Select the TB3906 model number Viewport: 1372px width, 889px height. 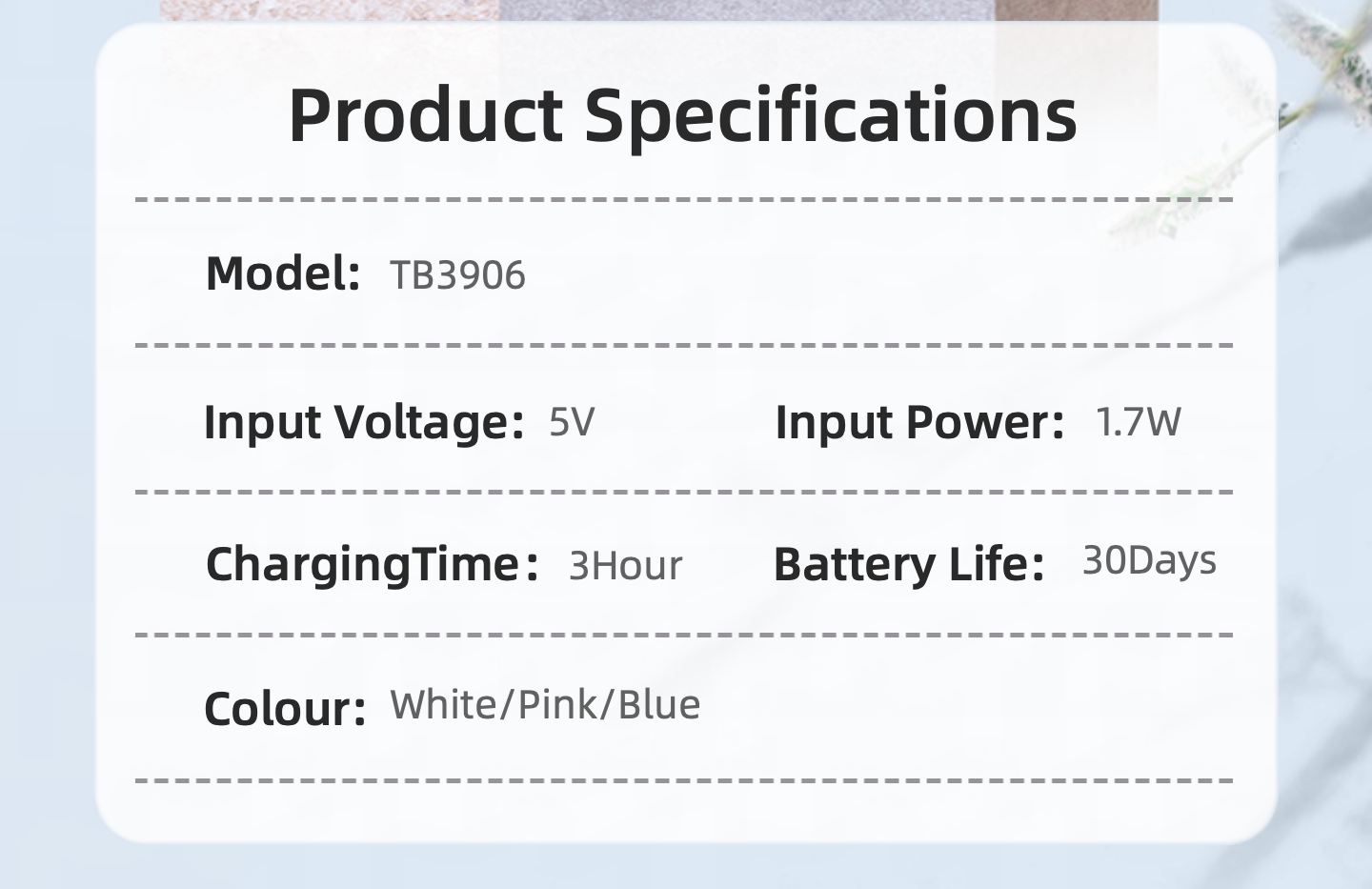pyautogui.click(x=457, y=275)
